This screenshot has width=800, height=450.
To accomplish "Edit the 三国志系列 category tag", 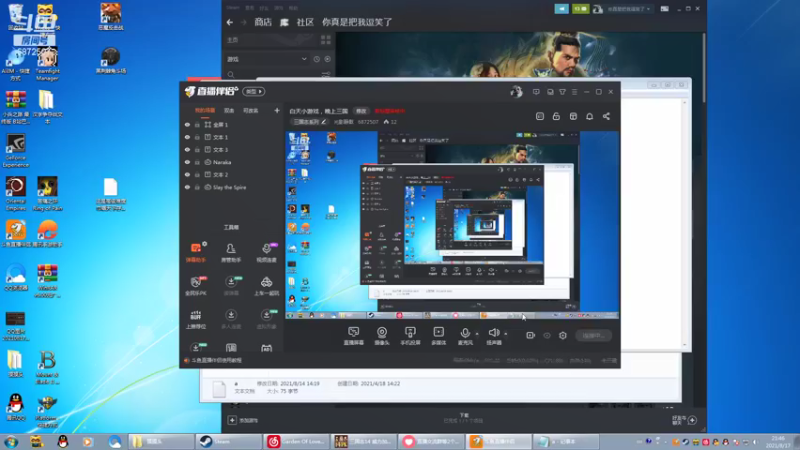I will [x=309, y=122].
